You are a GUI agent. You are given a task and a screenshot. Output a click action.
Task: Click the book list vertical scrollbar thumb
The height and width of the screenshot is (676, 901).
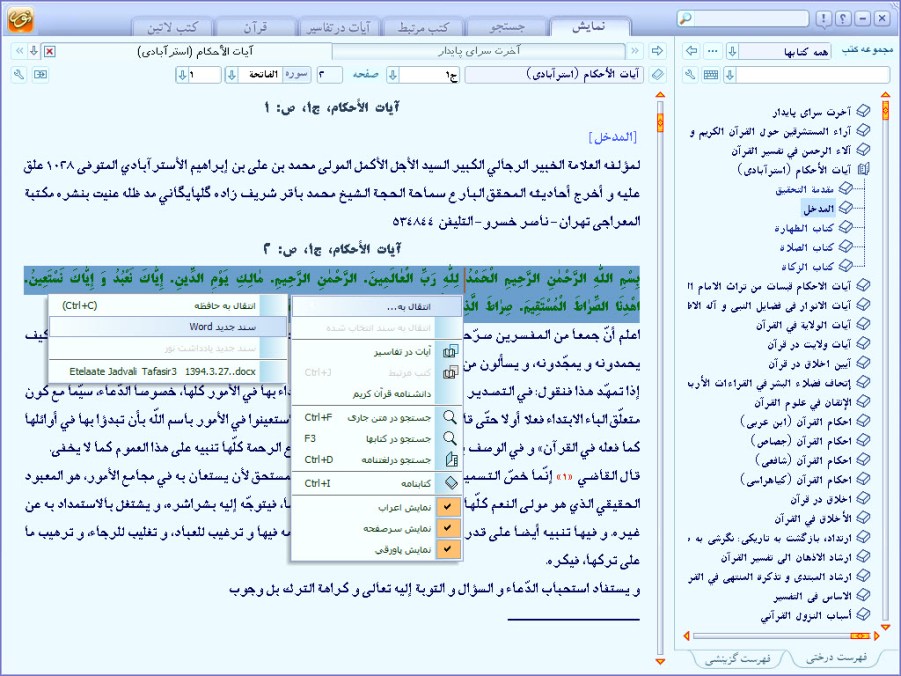[x=885, y=110]
